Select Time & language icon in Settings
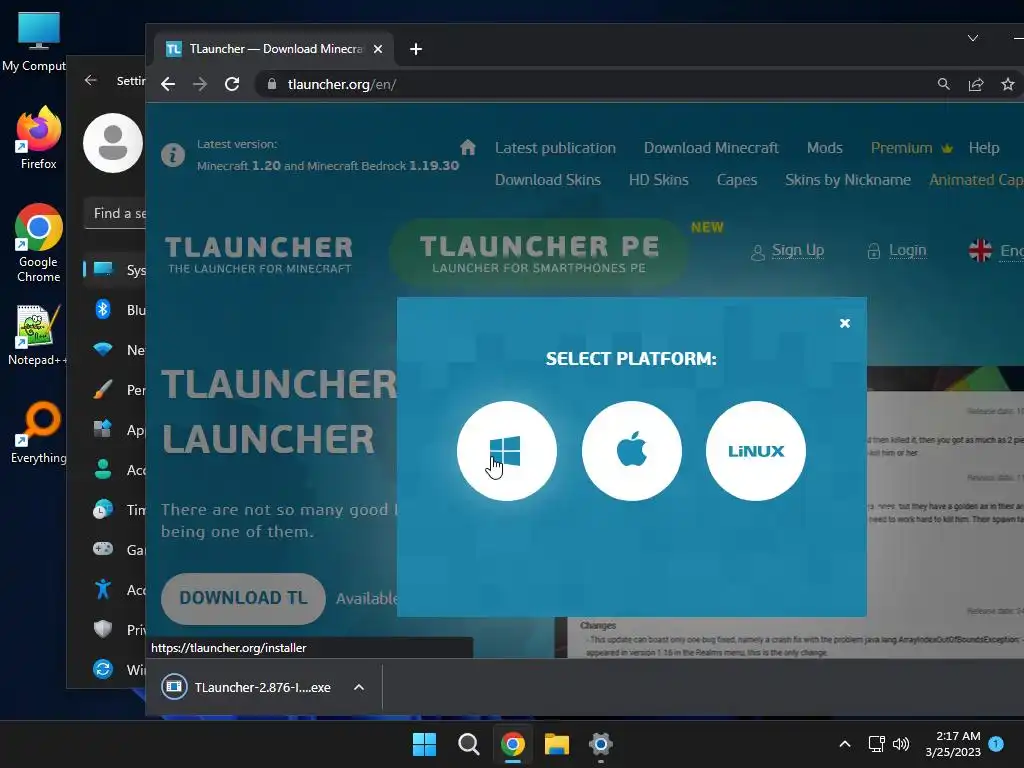1024x768 pixels. click(103, 509)
